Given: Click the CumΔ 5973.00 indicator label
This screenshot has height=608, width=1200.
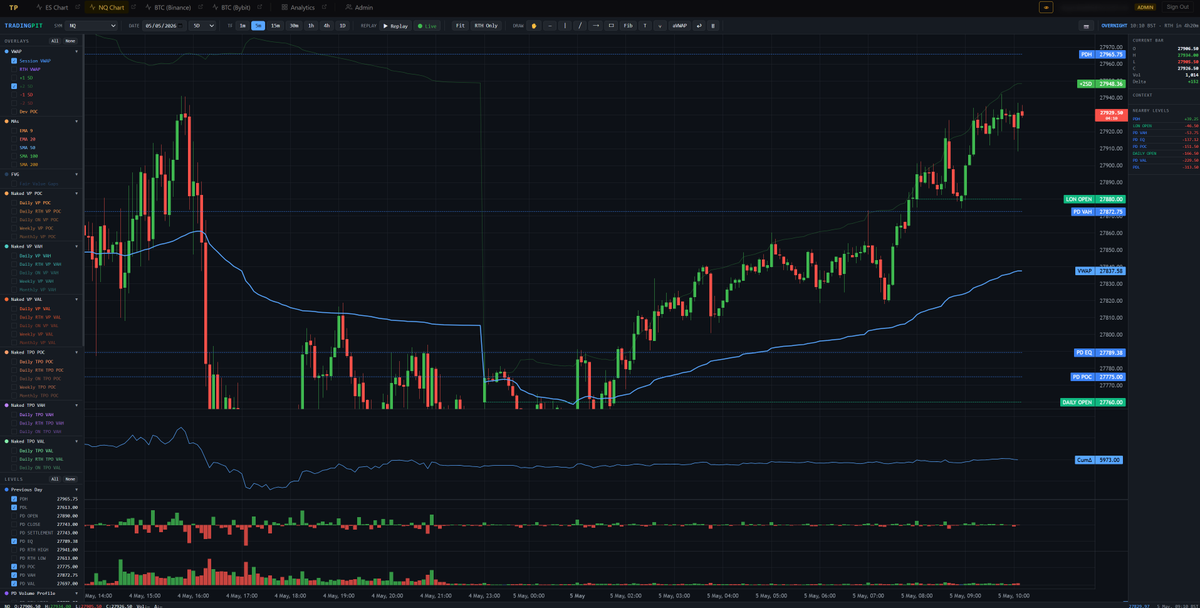Looking at the screenshot, I should (1100, 460).
